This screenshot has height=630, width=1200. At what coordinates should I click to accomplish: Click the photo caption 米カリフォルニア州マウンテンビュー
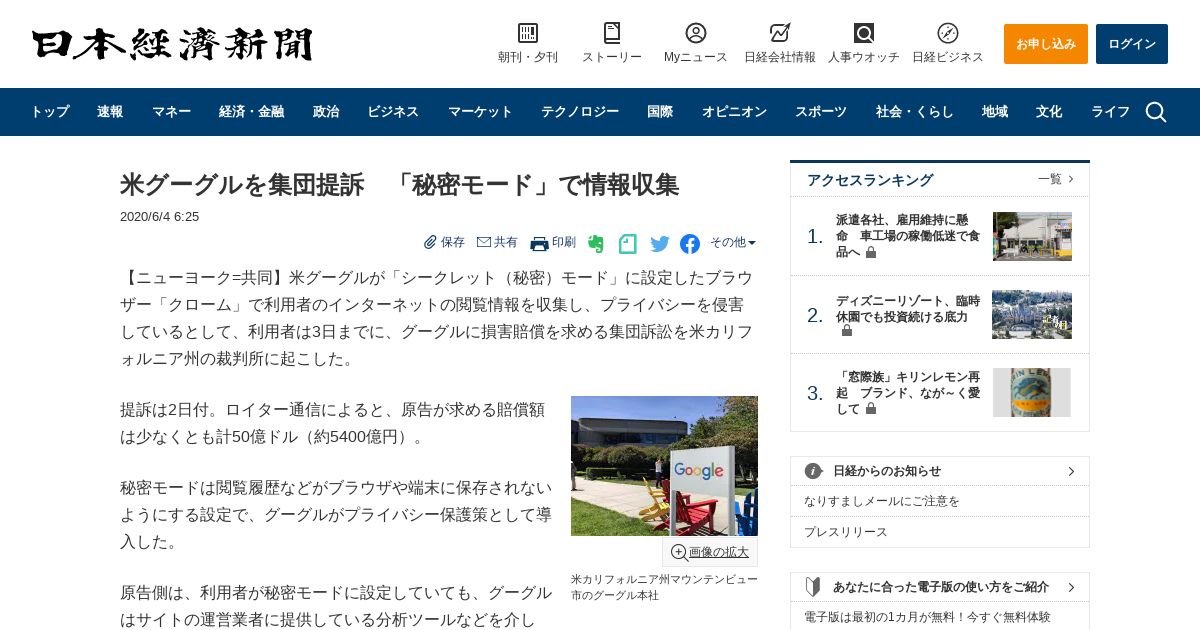[x=664, y=587]
